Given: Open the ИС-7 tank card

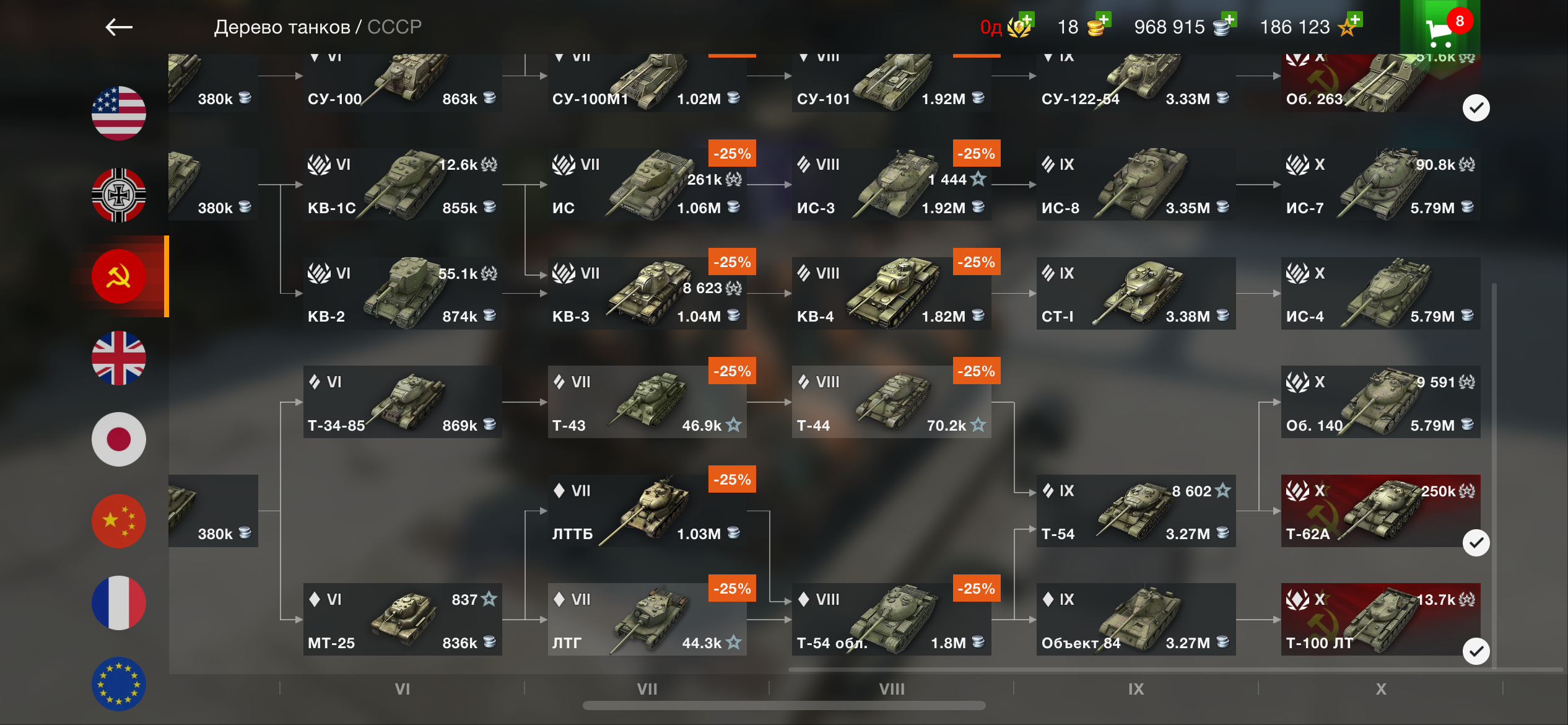Looking at the screenshot, I should (1380, 184).
